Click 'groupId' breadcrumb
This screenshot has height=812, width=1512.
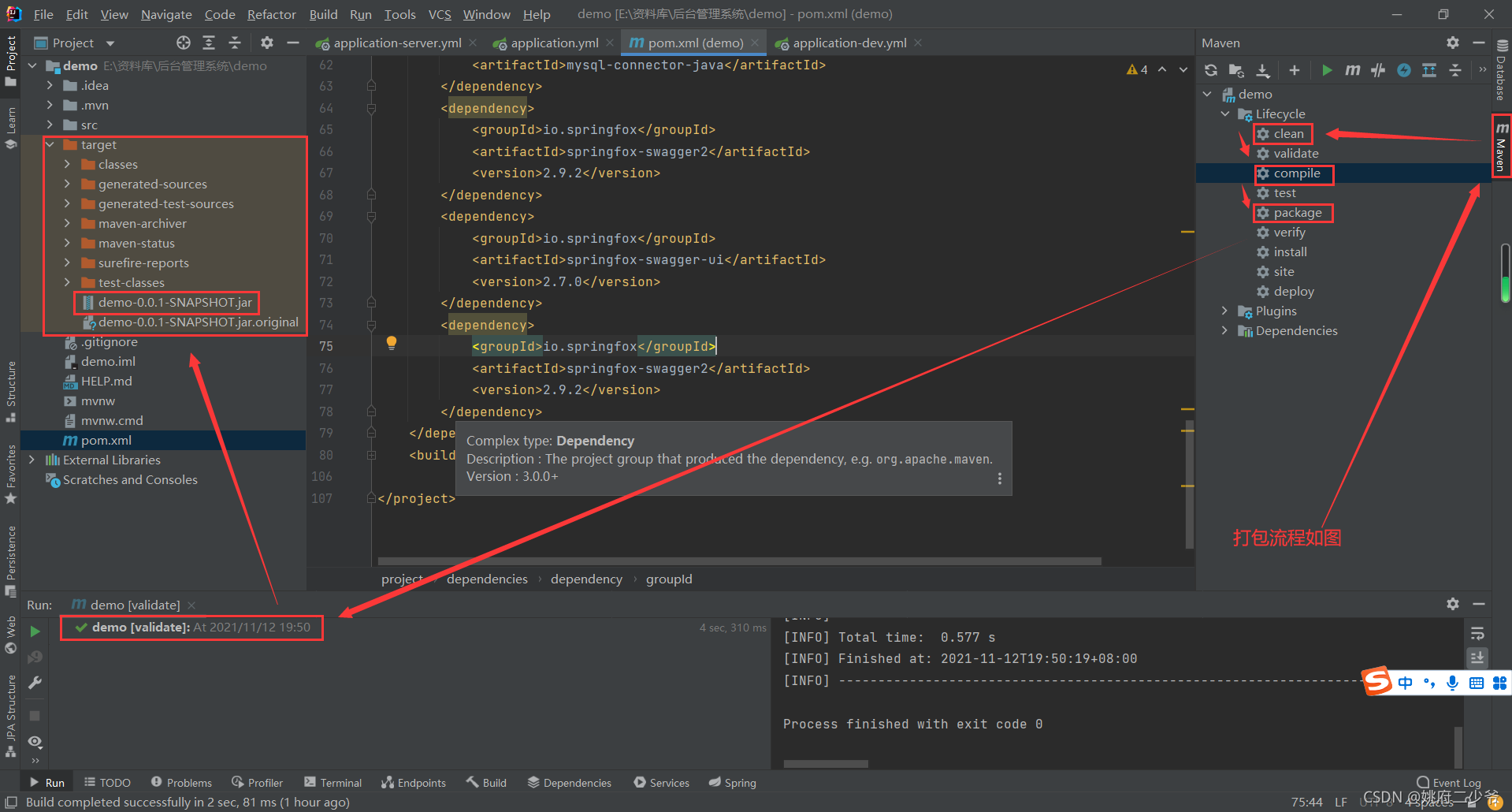(x=669, y=579)
